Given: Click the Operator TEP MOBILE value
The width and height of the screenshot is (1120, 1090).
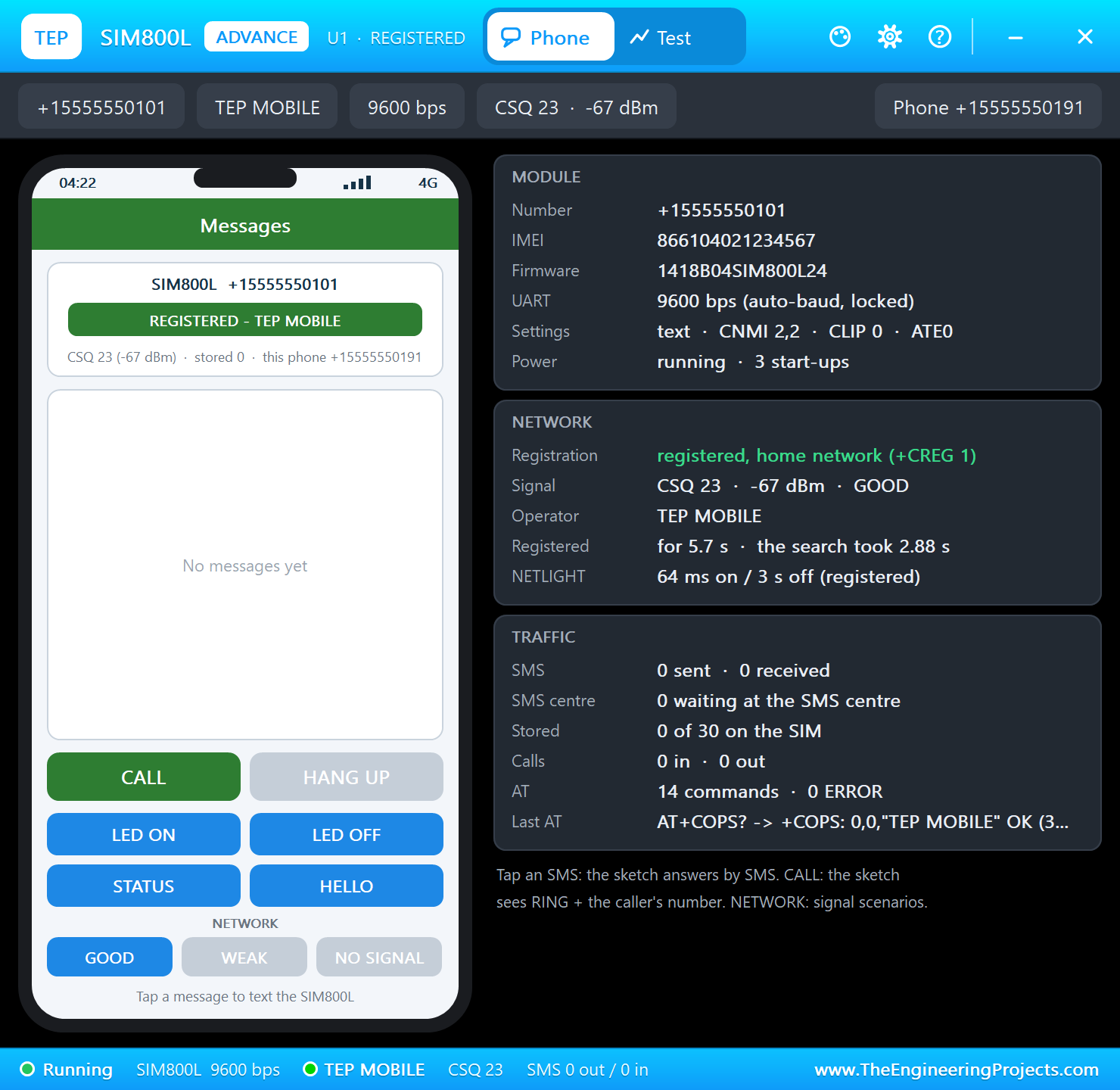Looking at the screenshot, I should tap(709, 515).
